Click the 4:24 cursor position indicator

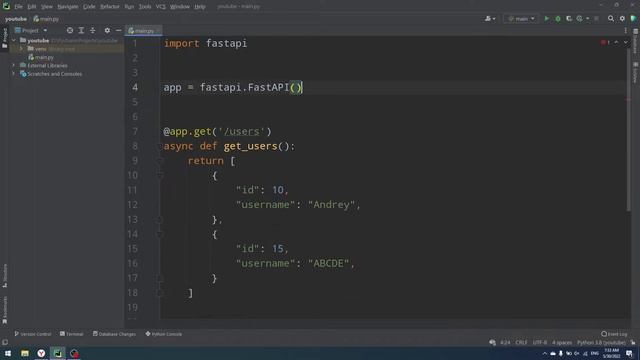click(505, 342)
